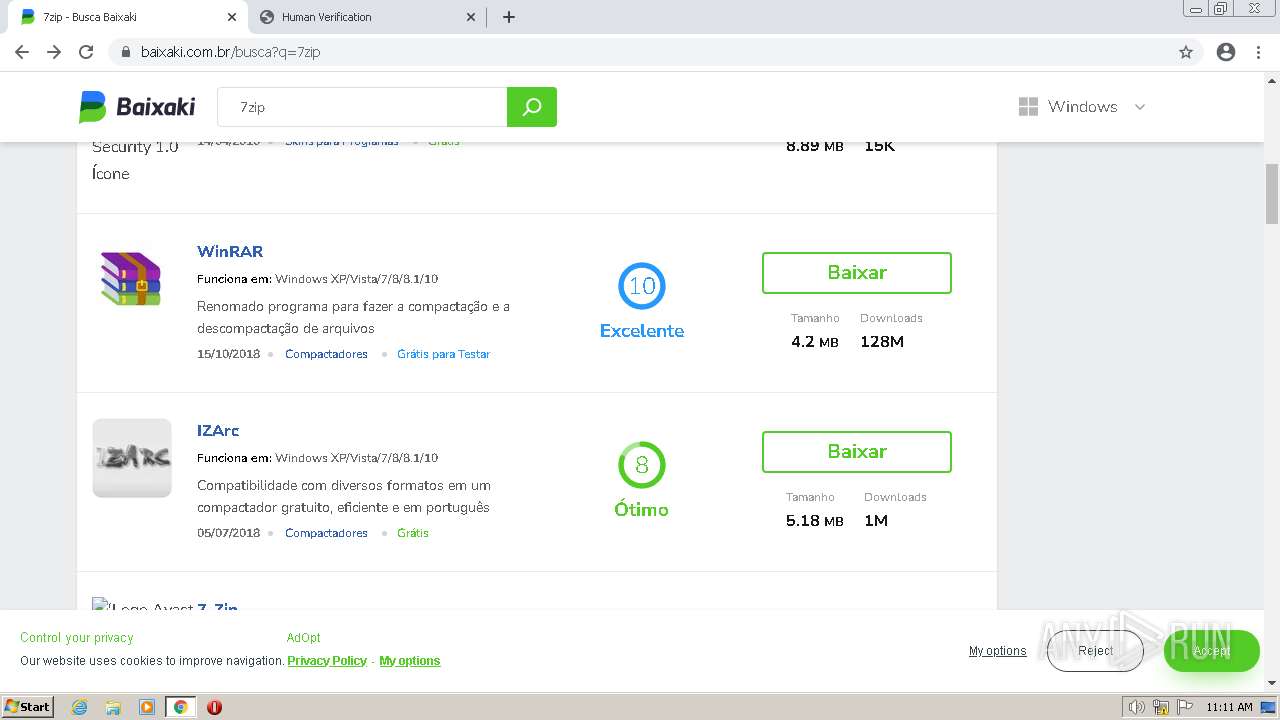This screenshot has height=720, width=1280.
Task: Click My options beside Reject button
Action: [997, 651]
